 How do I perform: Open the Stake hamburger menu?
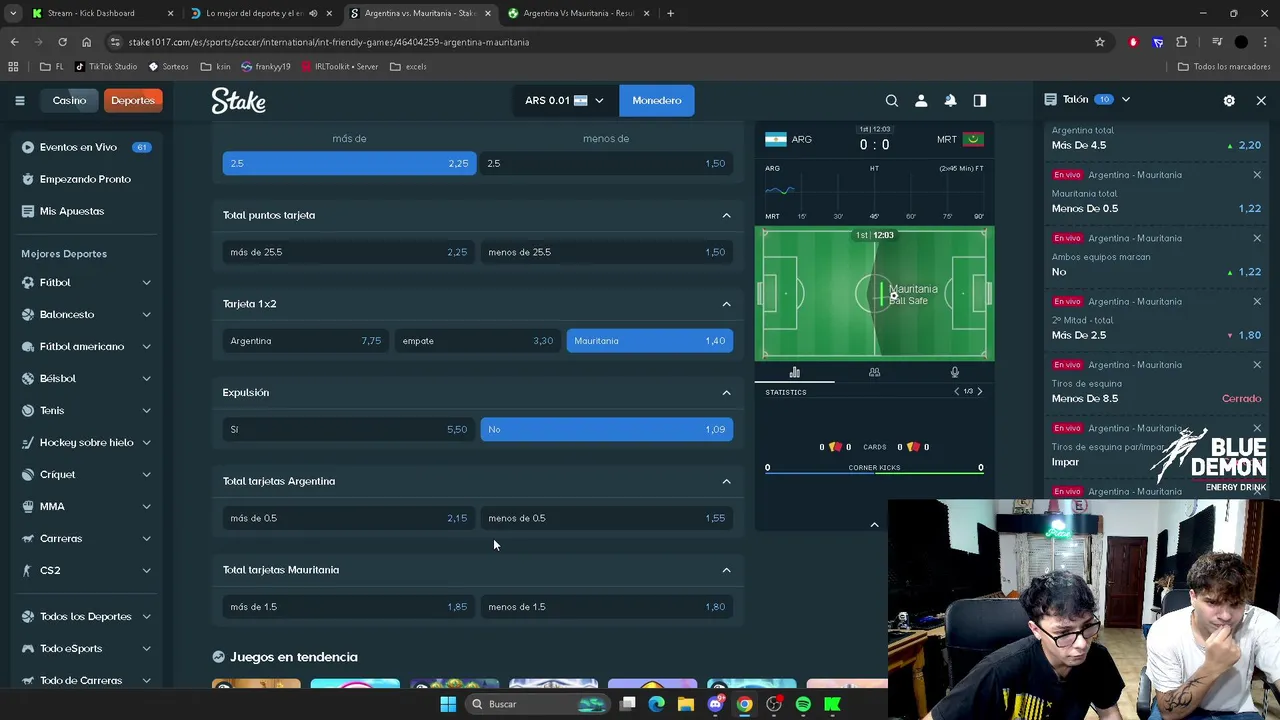tap(19, 100)
